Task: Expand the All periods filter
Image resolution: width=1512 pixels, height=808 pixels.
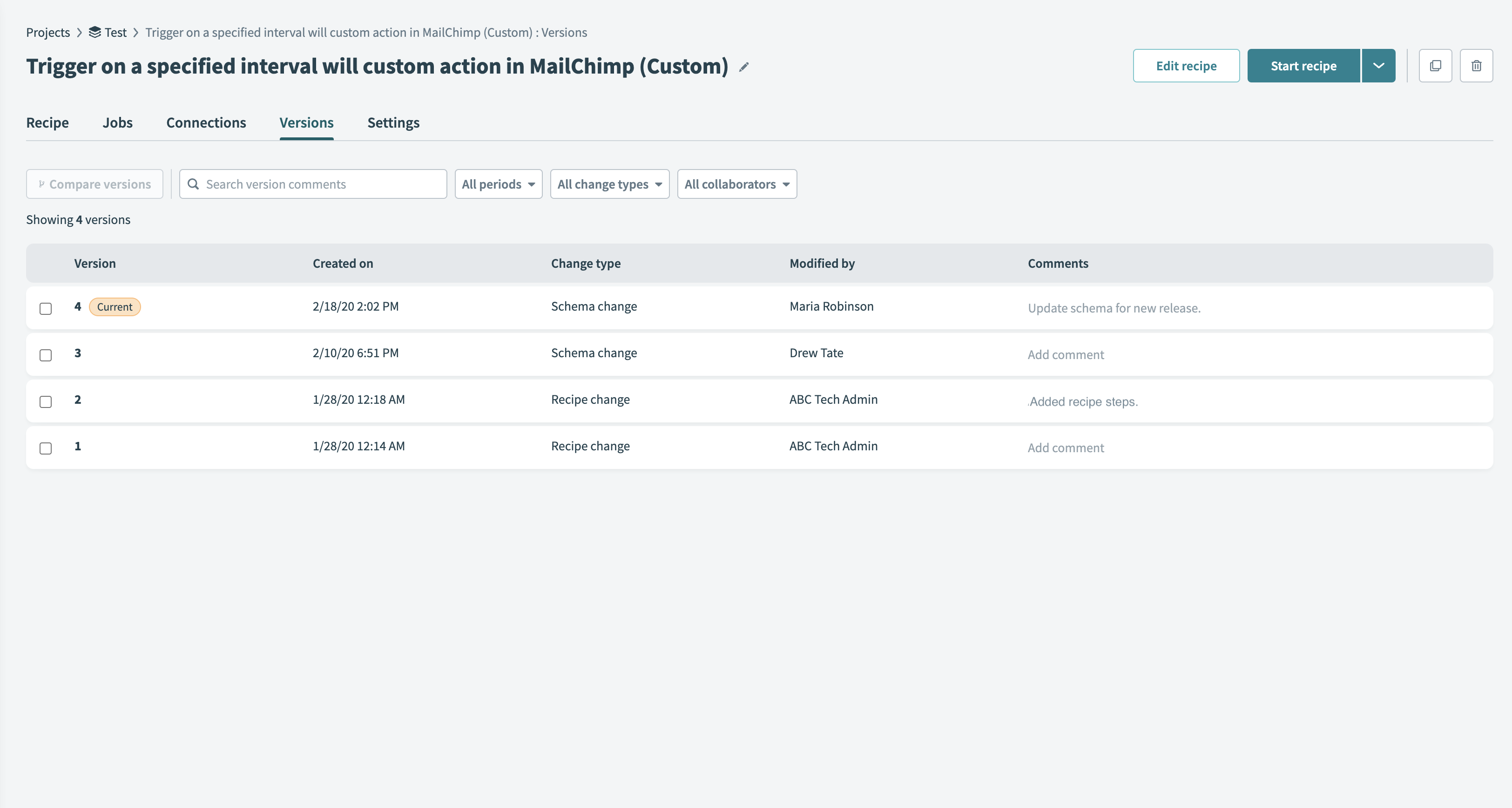Action: pos(498,184)
